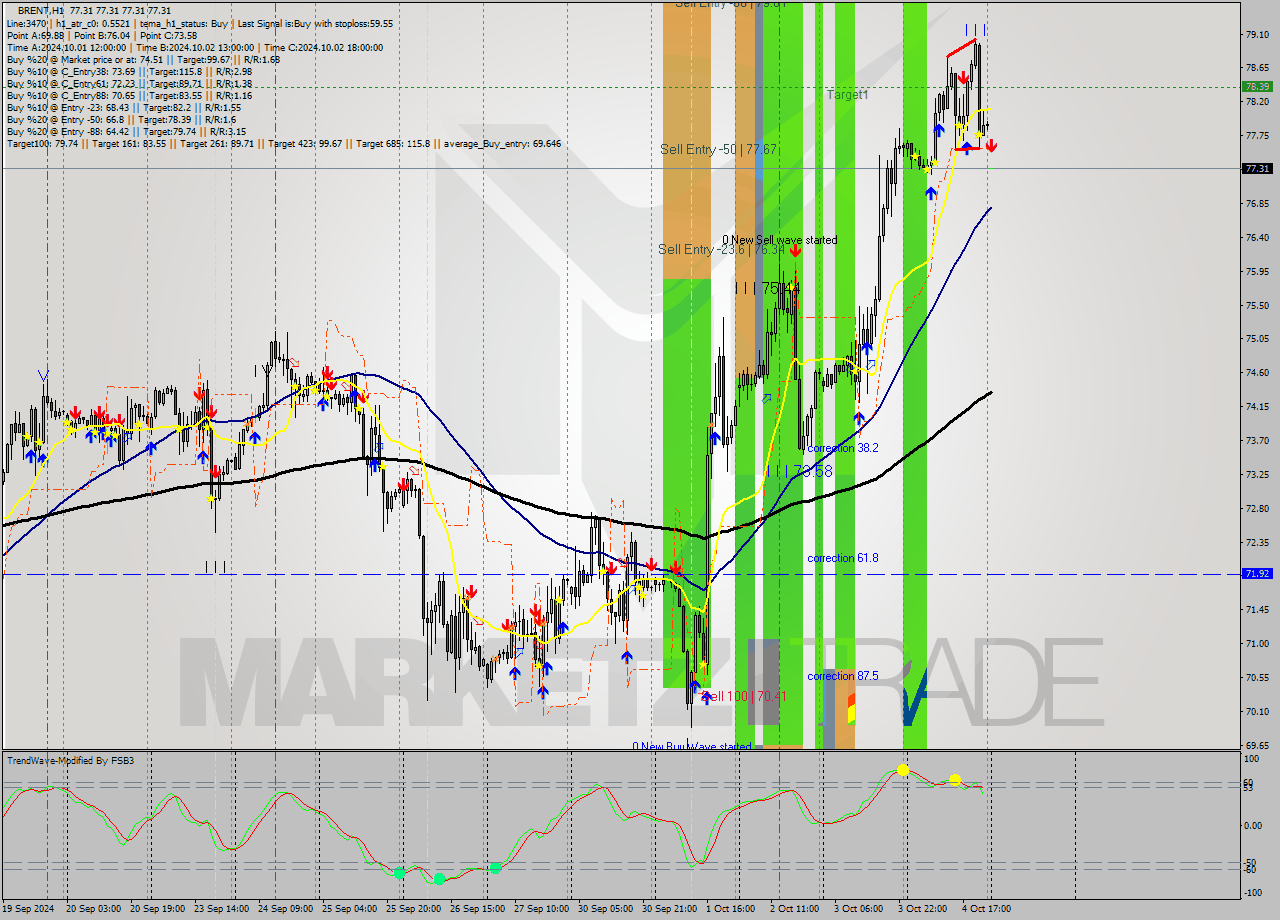Select the 'Sell Entry -23.6 | 76.34' label

(x=722, y=249)
